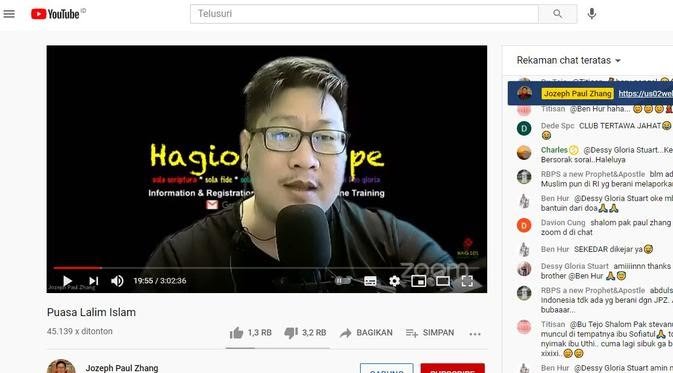Open the hamburger guide menu
Screen dimensions: 673x373
(9, 14)
